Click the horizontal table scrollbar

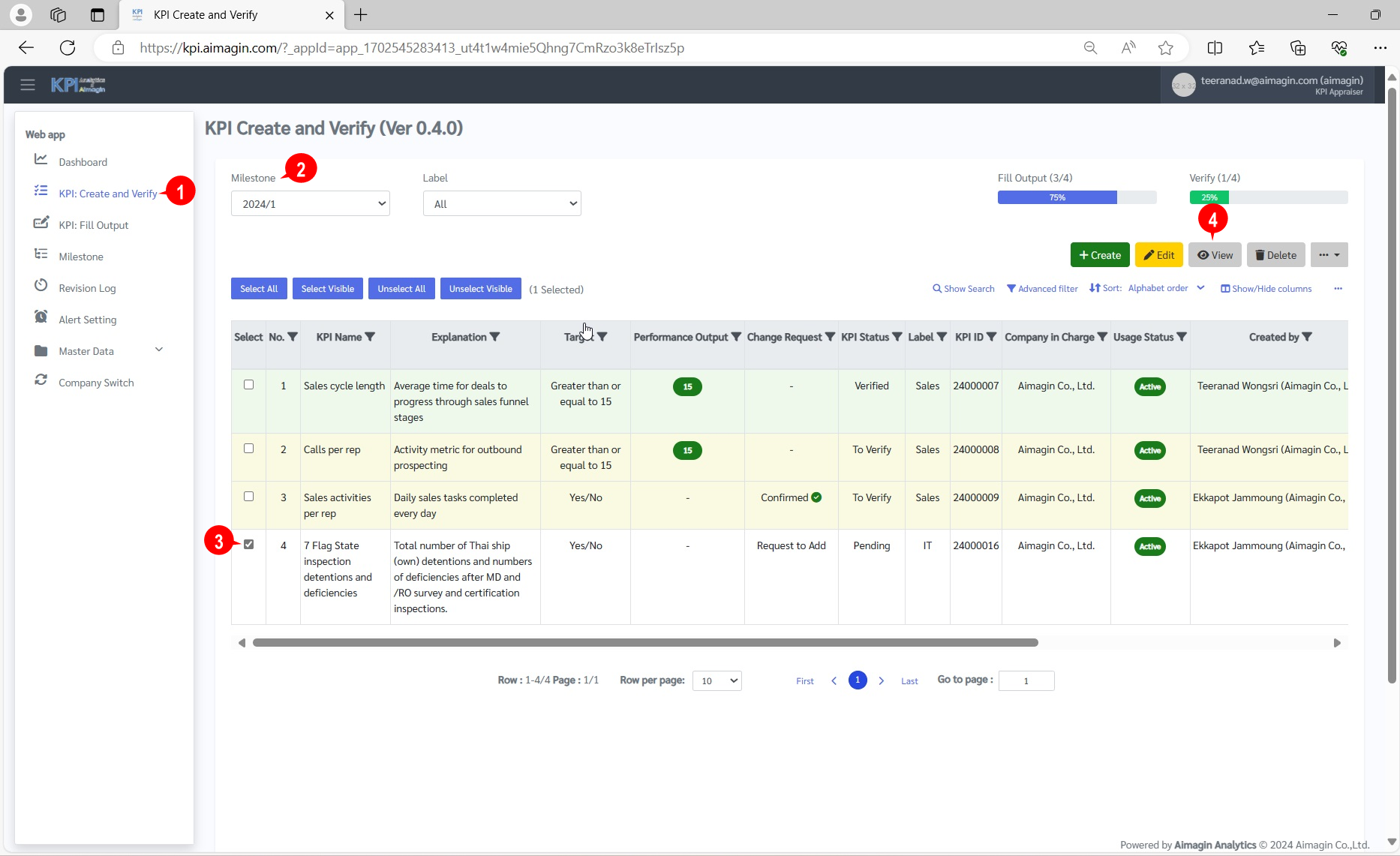pos(645,643)
